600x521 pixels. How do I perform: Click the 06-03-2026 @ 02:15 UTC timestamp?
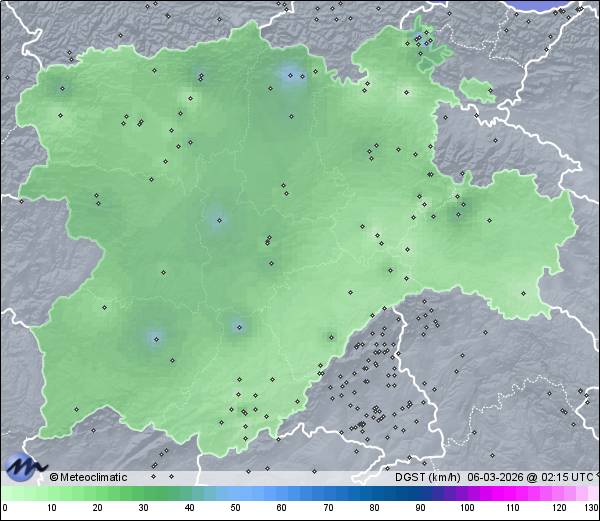[529, 477]
